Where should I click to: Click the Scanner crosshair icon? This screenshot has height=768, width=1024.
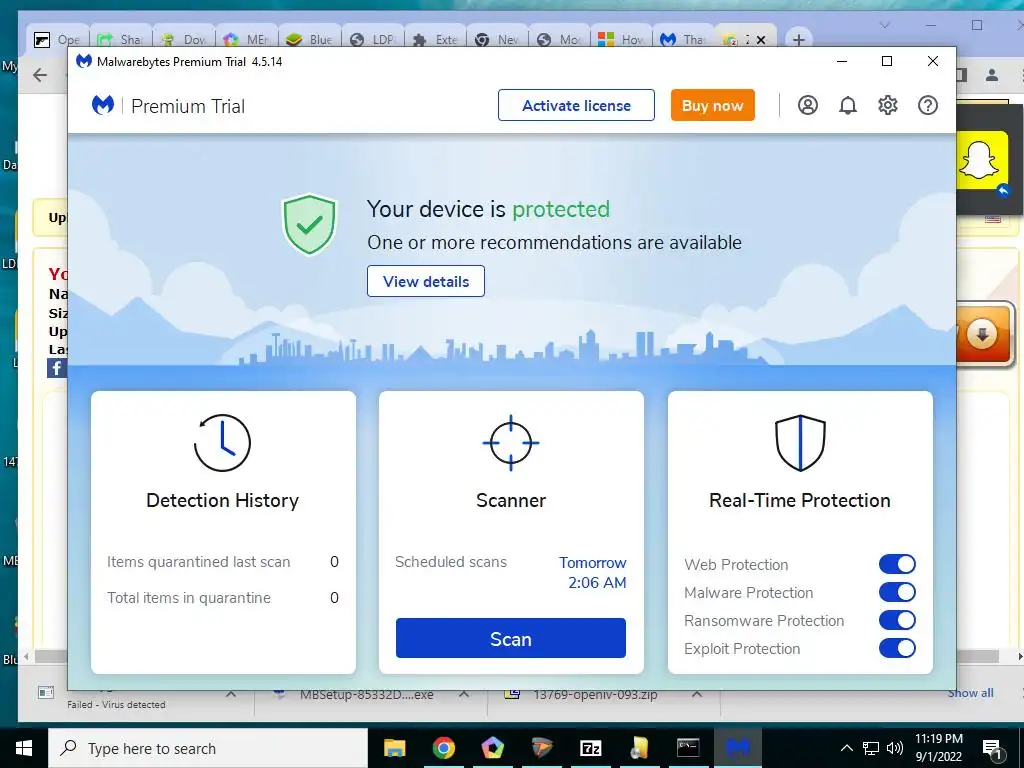(511, 443)
